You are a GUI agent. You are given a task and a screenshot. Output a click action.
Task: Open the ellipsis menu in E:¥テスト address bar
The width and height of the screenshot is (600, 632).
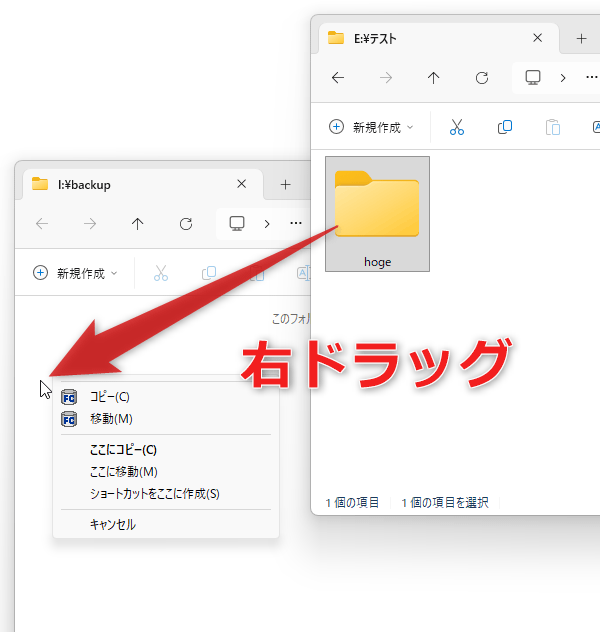pyautogui.click(x=592, y=77)
